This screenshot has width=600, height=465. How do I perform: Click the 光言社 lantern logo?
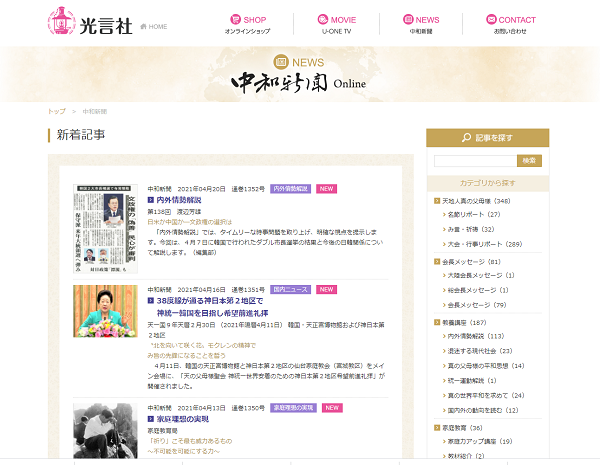tap(90, 21)
